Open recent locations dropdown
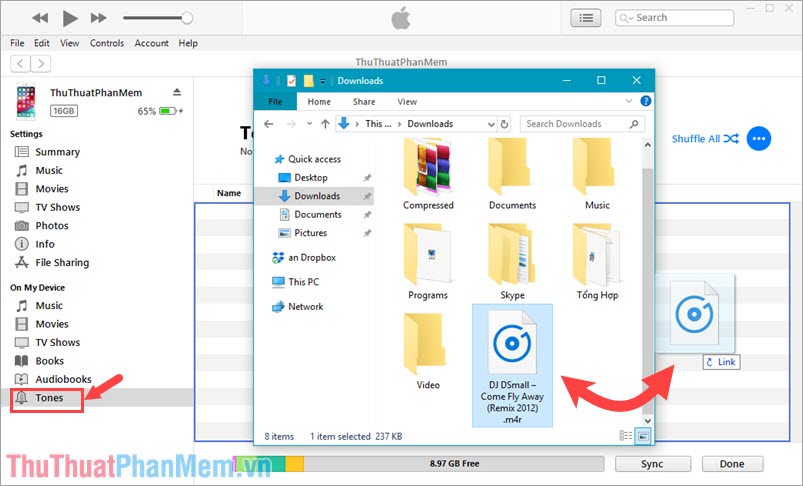 309,124
